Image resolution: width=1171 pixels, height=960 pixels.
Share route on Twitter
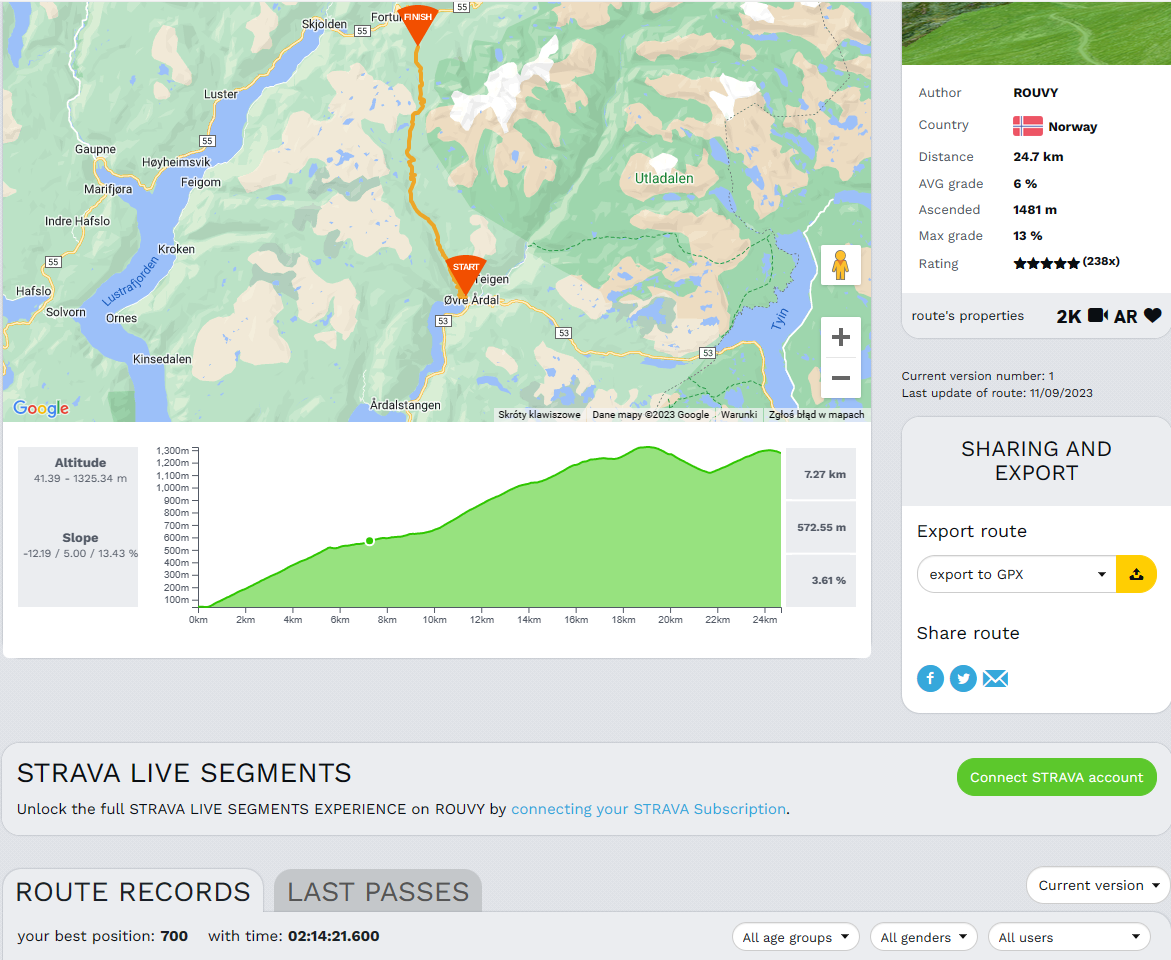963,679
